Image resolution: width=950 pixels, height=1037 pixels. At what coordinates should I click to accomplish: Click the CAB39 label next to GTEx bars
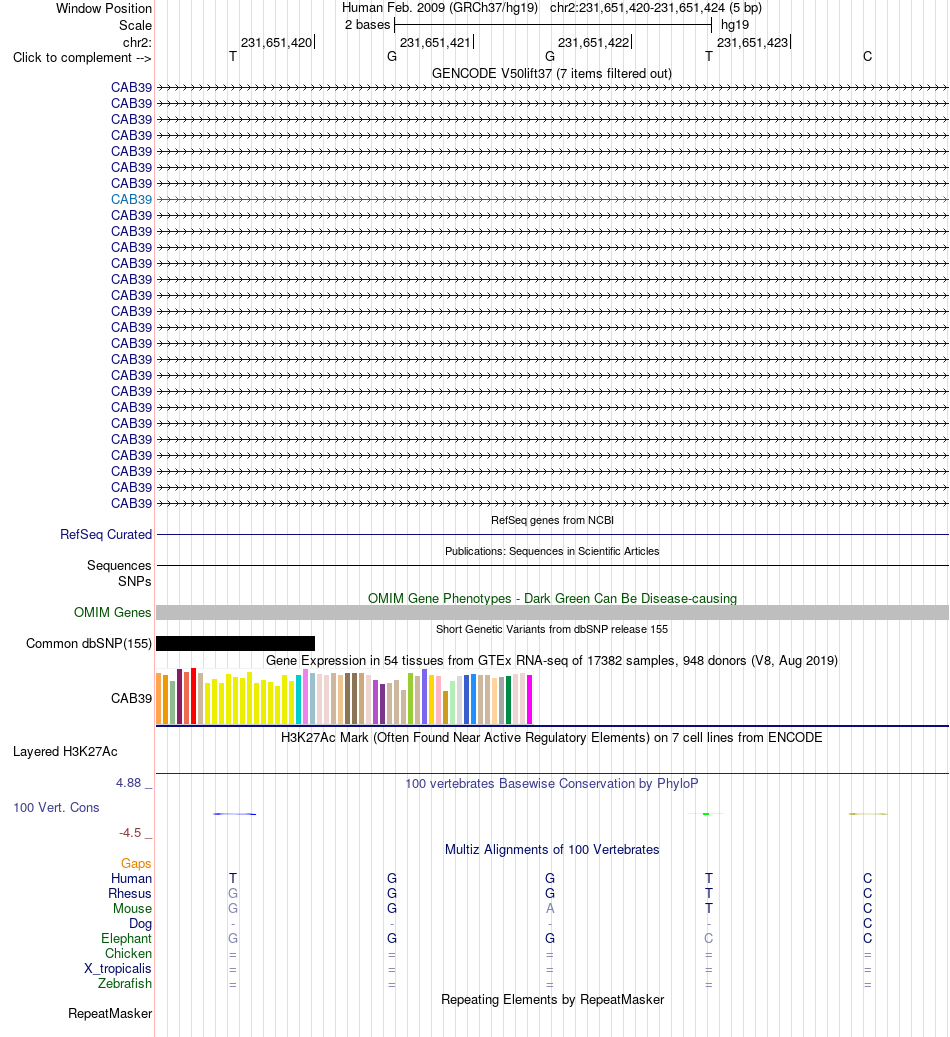coord(131,698)
